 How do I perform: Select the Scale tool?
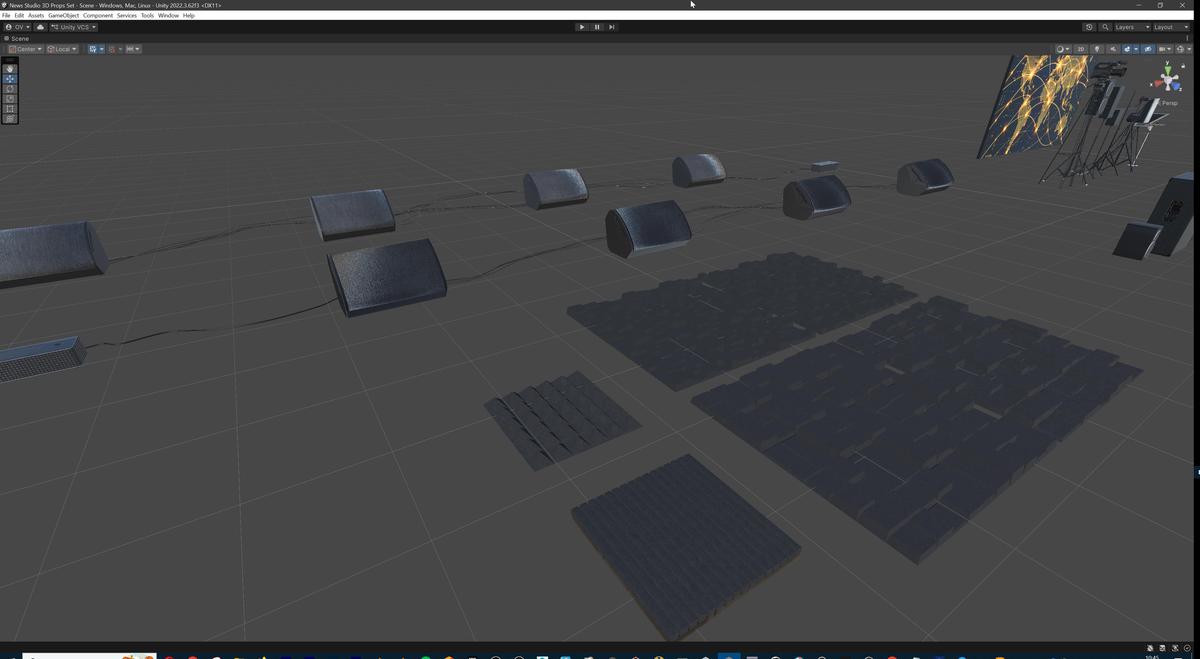coord(10,99)
